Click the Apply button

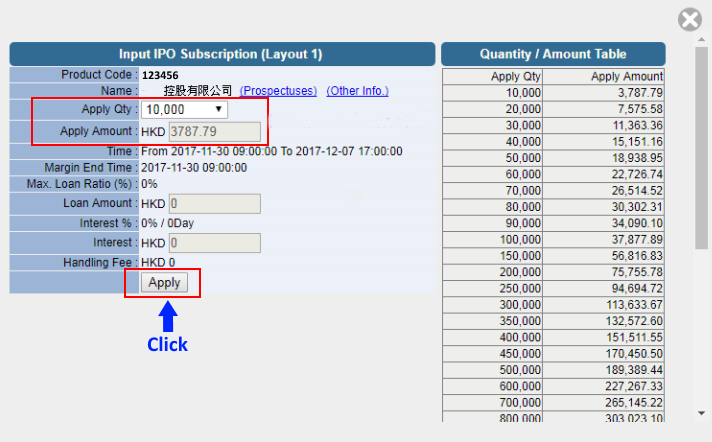(164, 283)
